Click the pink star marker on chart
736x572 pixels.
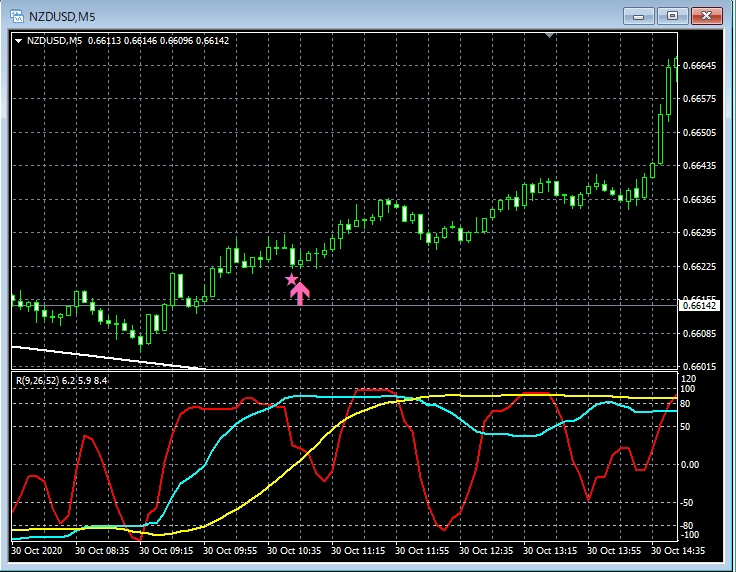291,280
